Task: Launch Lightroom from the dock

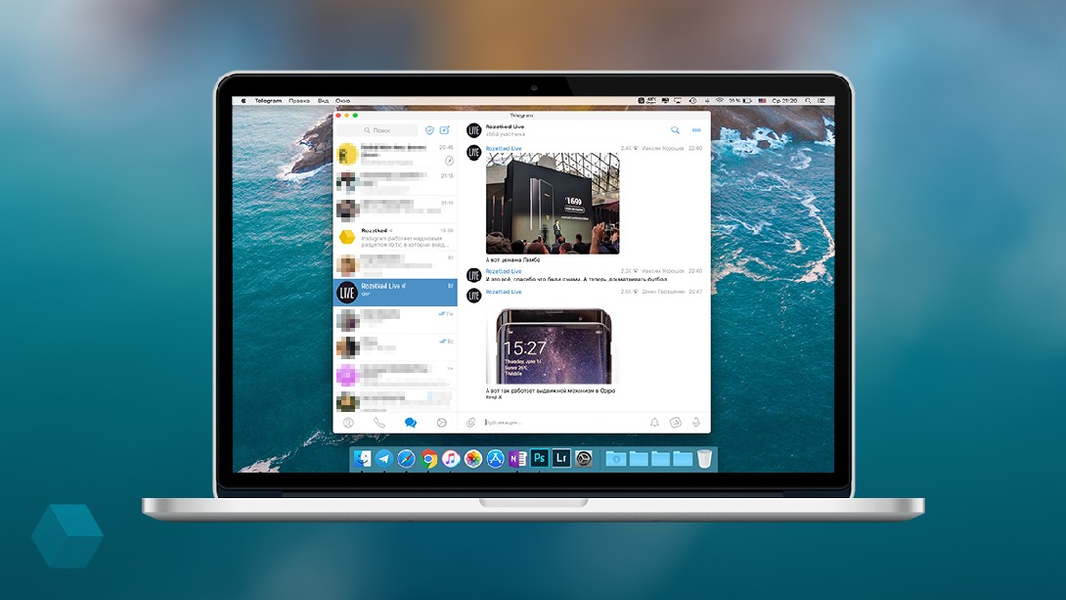Action: tap(562, 459)
